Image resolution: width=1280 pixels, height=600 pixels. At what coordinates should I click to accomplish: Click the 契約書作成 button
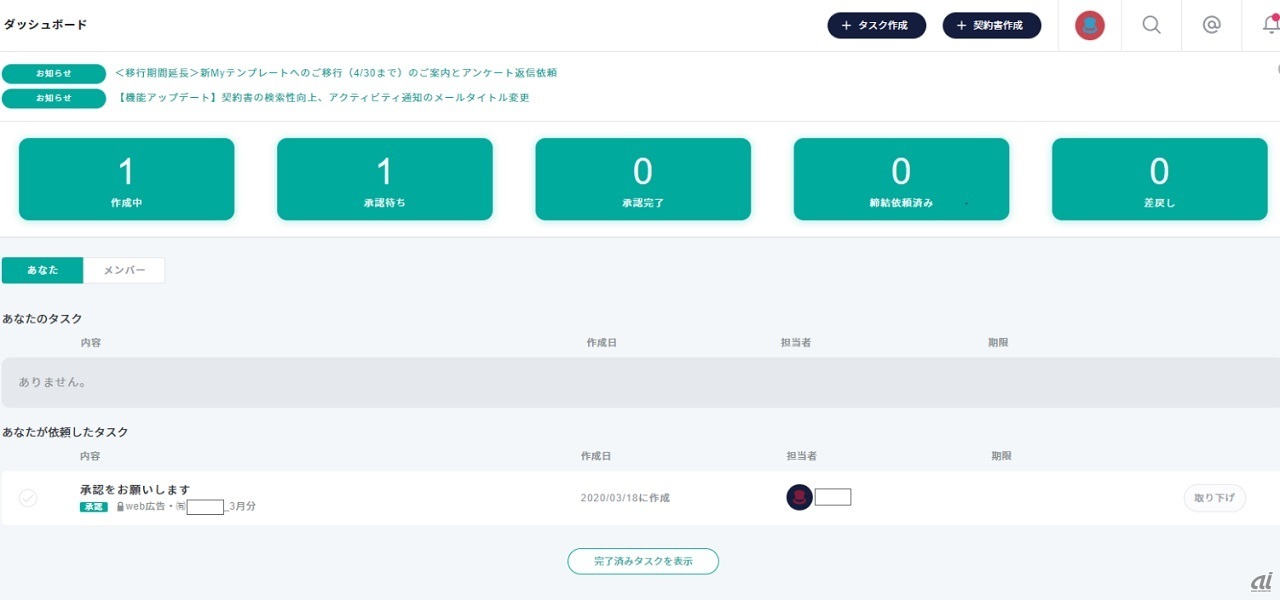click(x=991, y=26)
